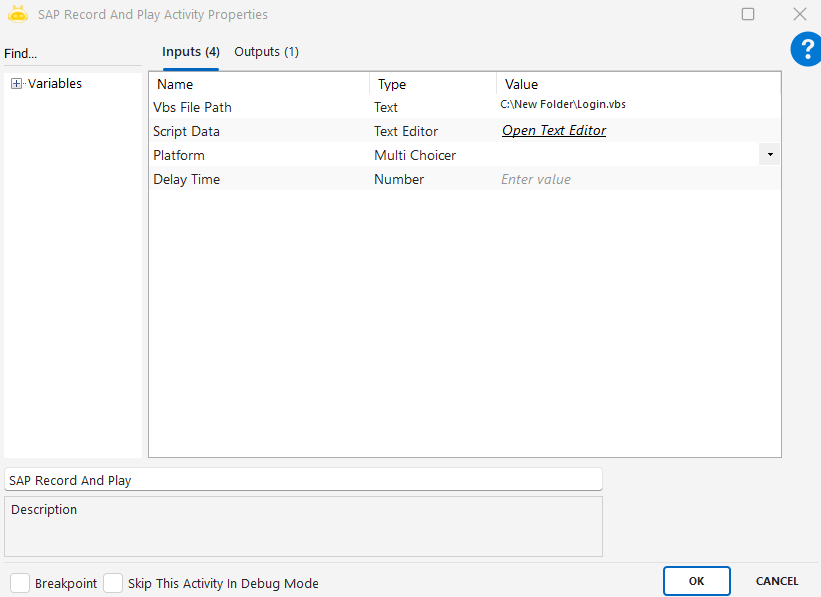Open the Platform dropdown arrow
This screenshot has width=821, height=597.
[x=770, y=155]
